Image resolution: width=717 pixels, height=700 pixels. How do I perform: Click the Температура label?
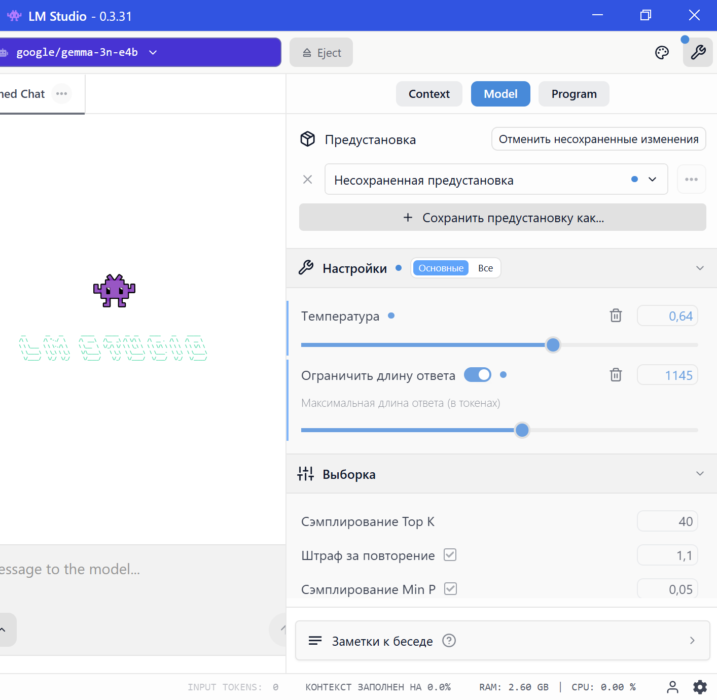point(340,316)
